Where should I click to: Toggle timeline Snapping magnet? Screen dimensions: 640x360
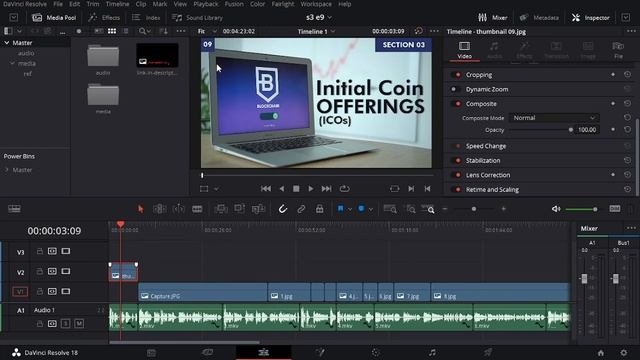282,209
